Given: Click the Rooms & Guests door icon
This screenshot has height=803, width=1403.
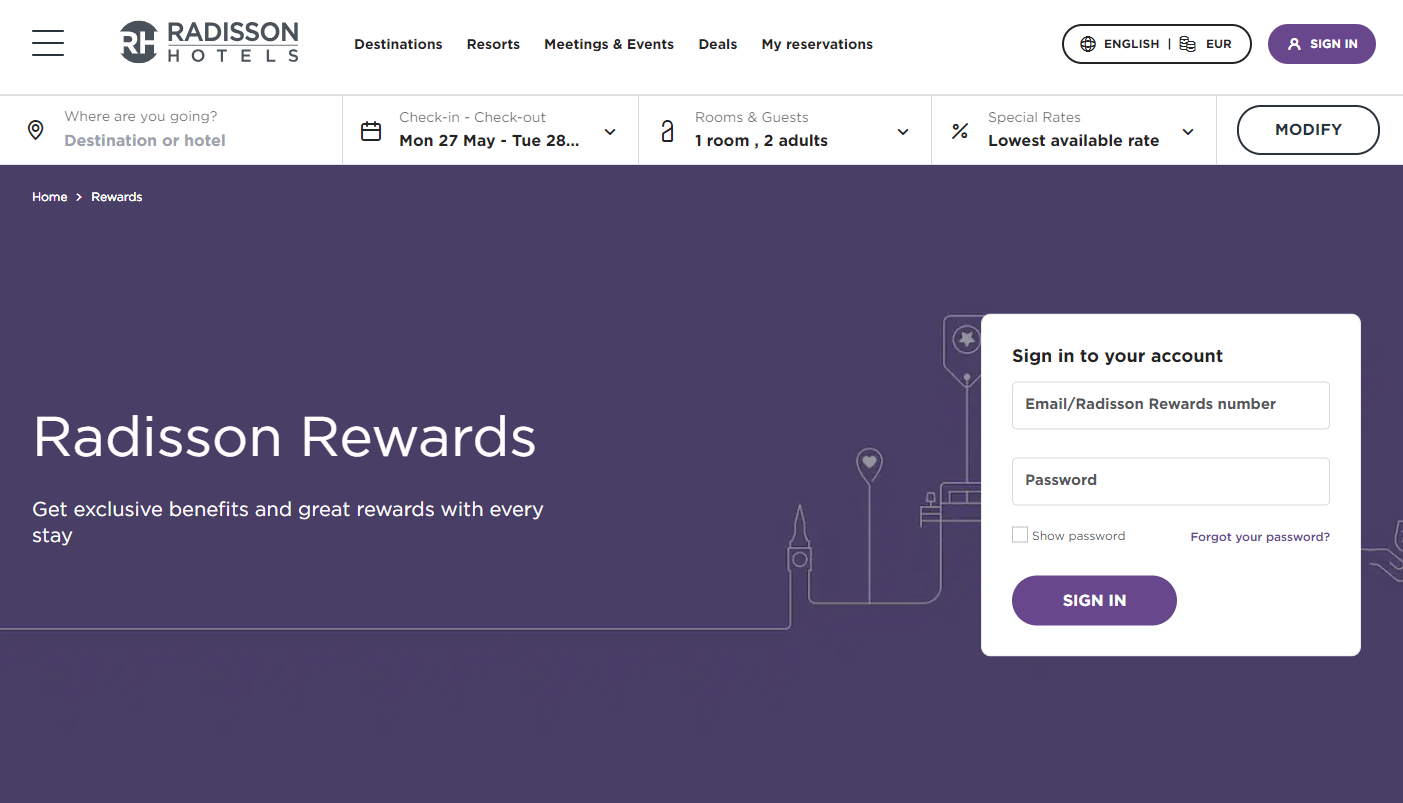Looking at the screenshot, I should coord(667,130).
